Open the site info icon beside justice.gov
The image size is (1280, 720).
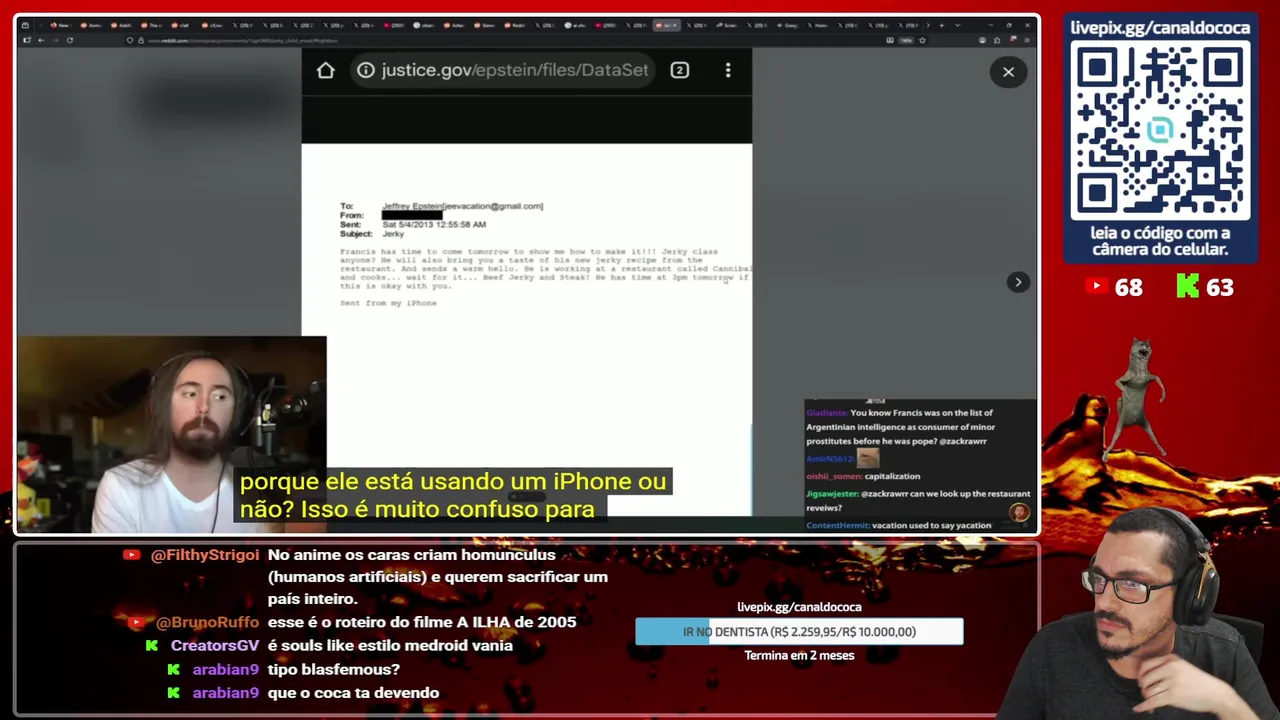[x=366, y=70]
